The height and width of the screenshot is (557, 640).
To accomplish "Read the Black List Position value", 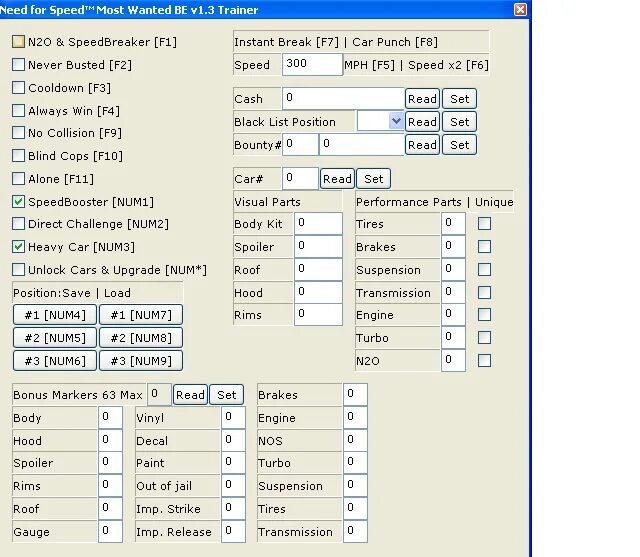I will pos(422,122).
